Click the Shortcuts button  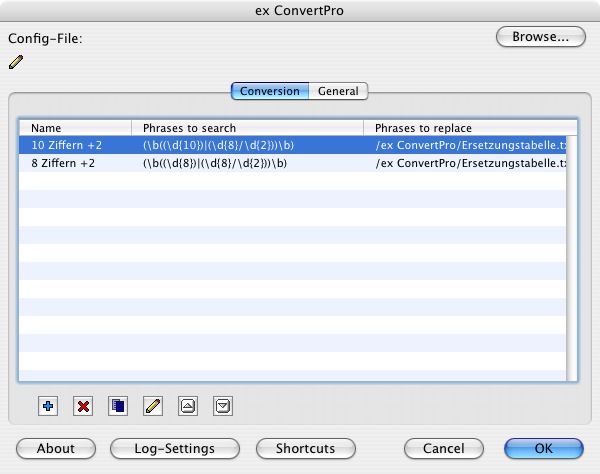pyautogui.click(x=305, y=449)
